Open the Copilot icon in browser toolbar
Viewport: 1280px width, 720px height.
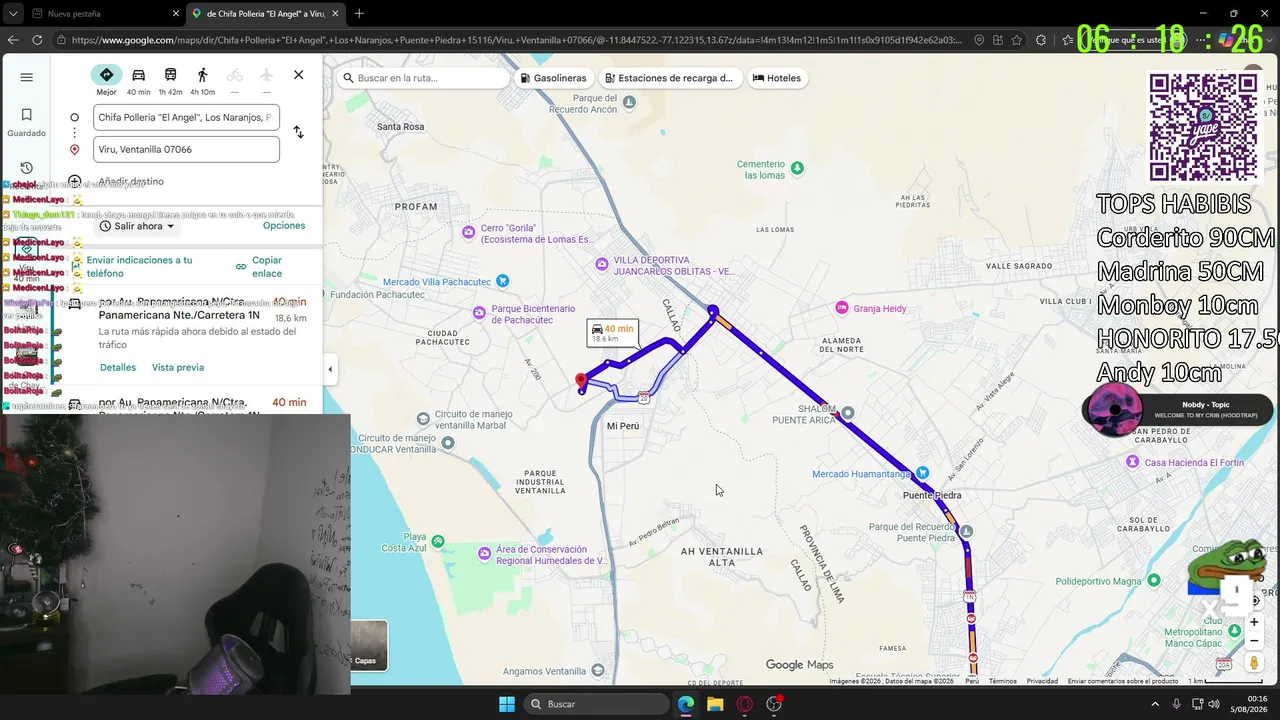pyautogui.click(x=1224, y=40)
